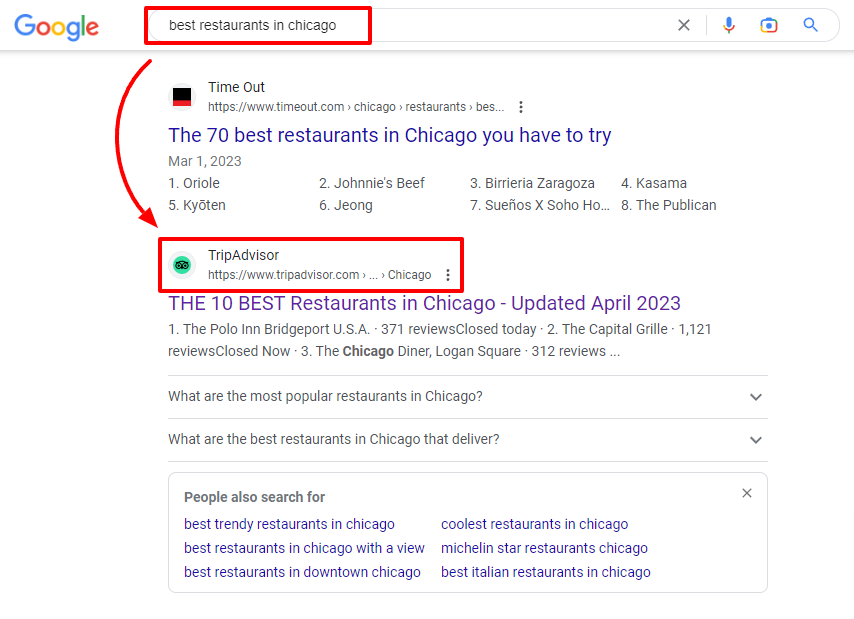Click the Time Out site name
The width and height of the screenshot is (854, 619).
coord(236,87)
